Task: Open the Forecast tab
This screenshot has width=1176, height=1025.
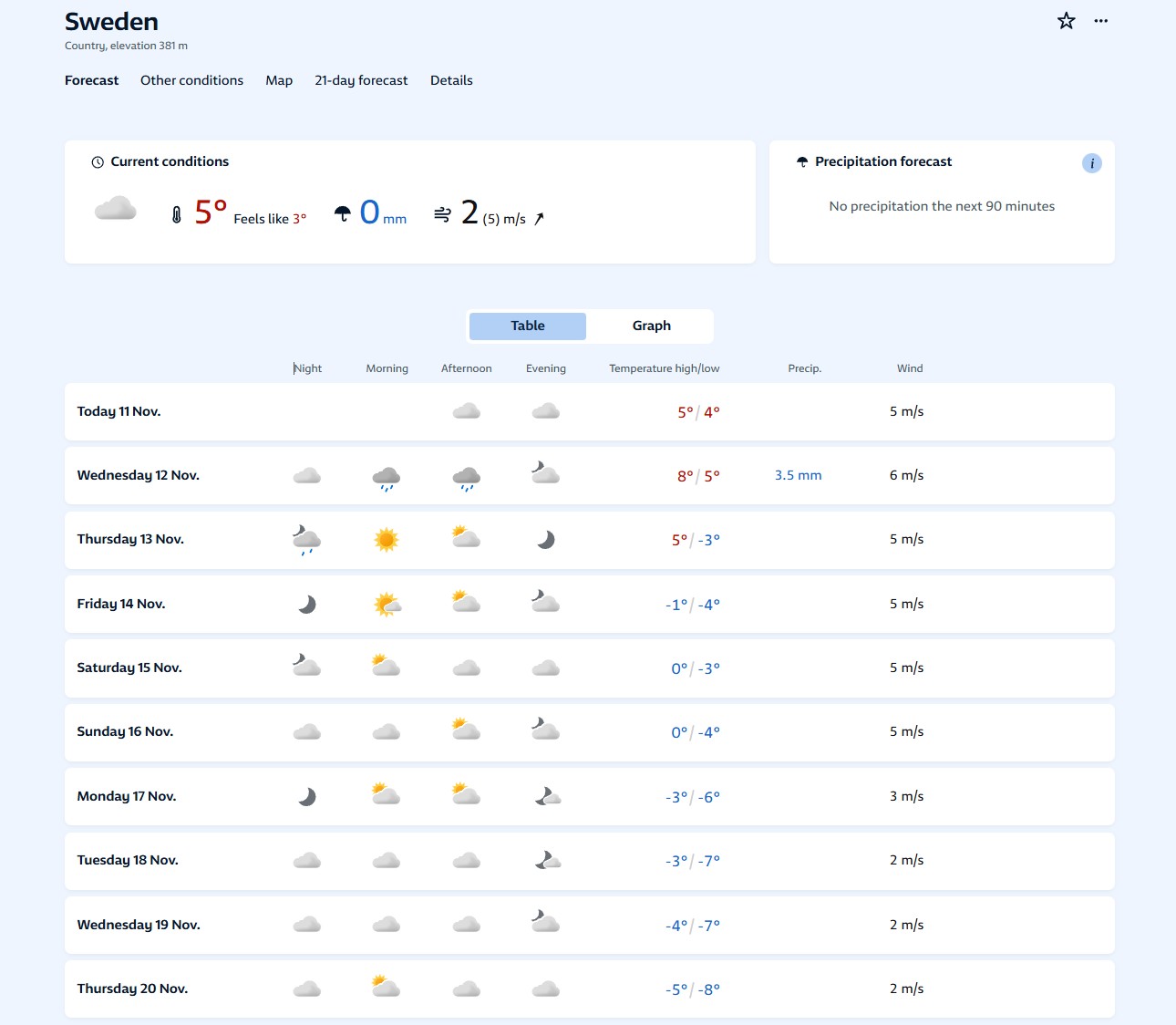Action: (x=92, y=80)
